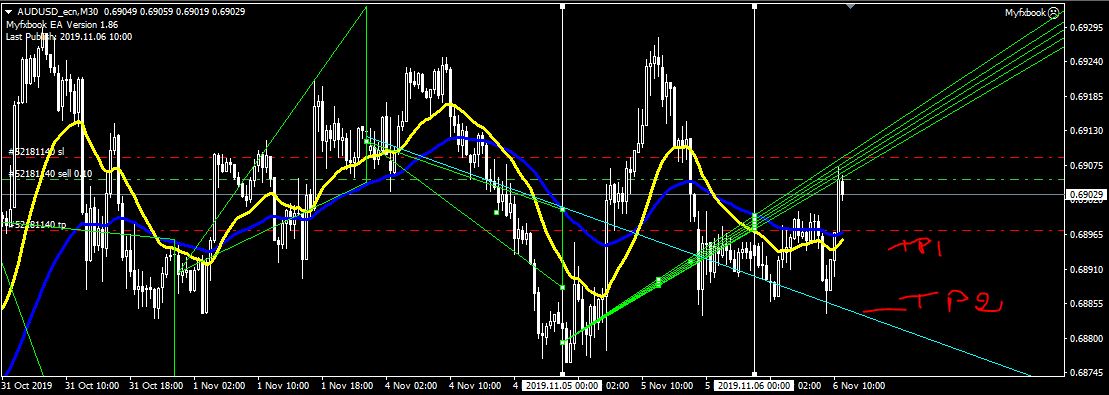Click the 2019.11.06 00:00 date marker

(x=754, y=386)
